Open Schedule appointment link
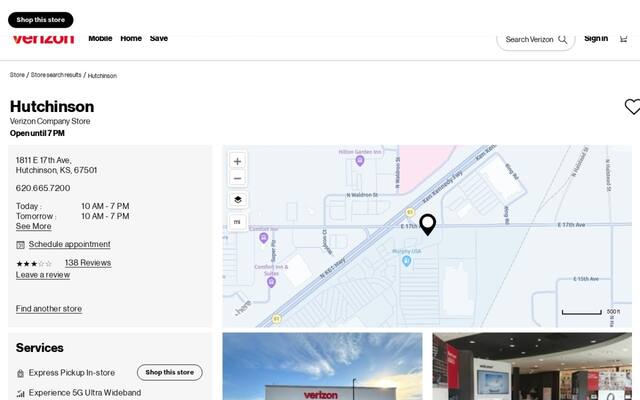 click(69, 244)
